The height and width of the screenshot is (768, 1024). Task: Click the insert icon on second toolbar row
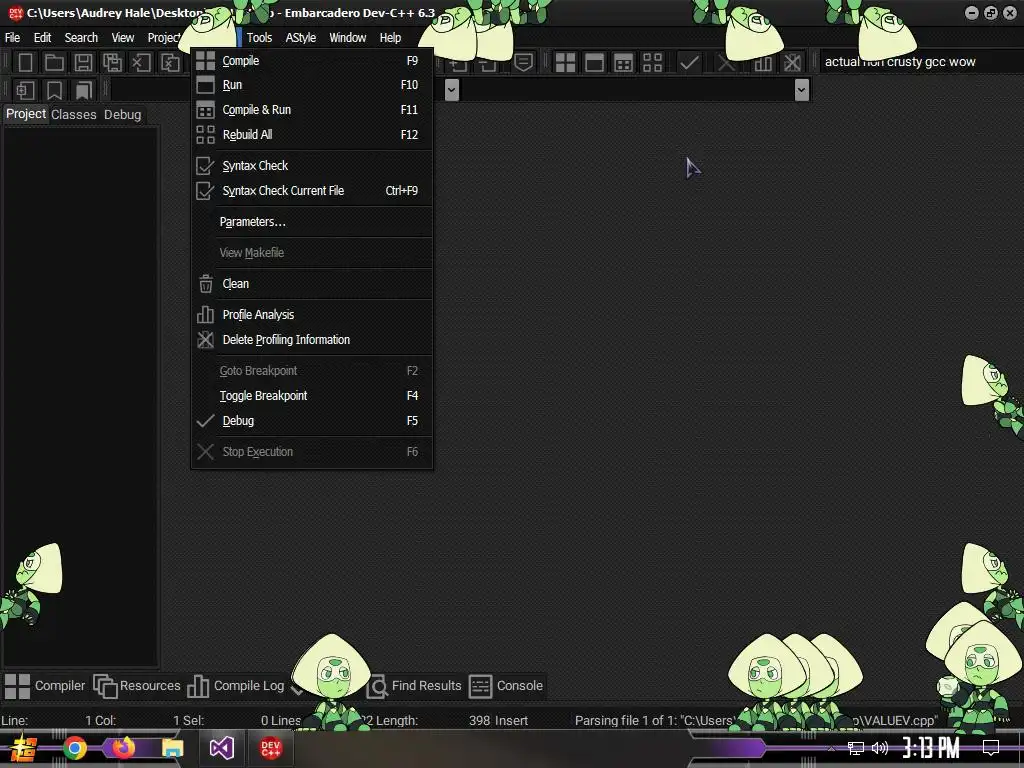pyautogui.click(x=25, y=90)
